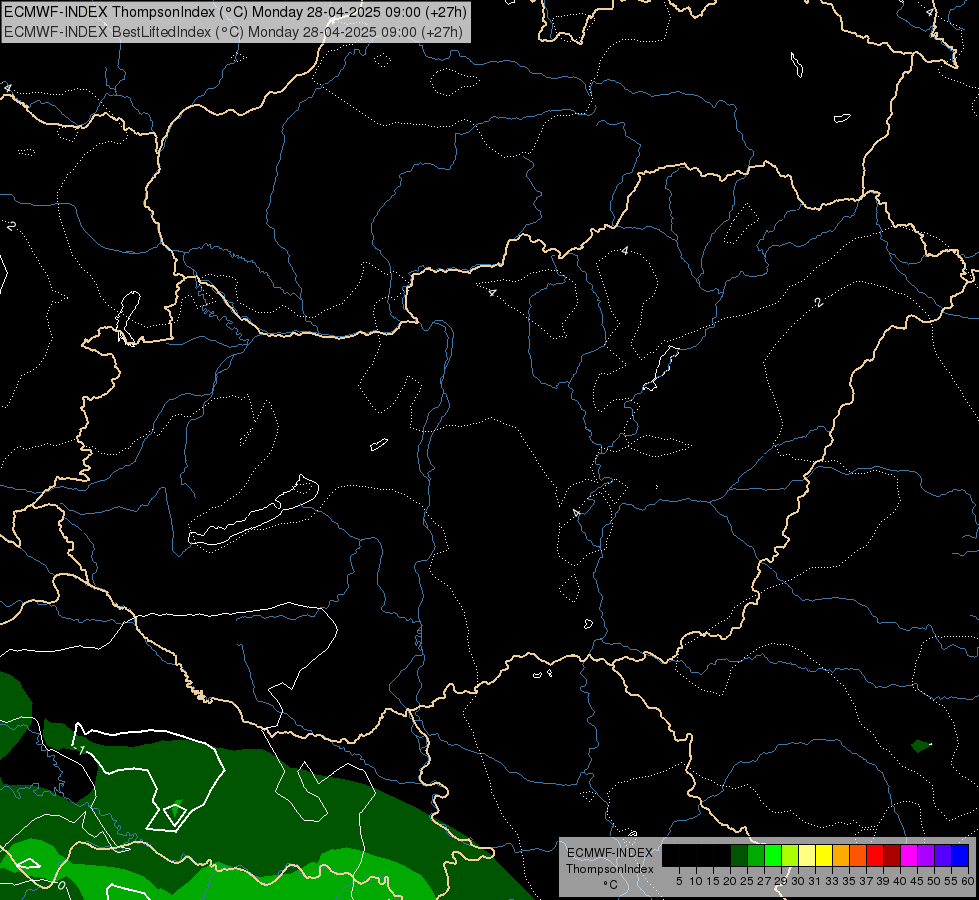
Task: Click the legend scale value 25
Action: pos(747,881)
